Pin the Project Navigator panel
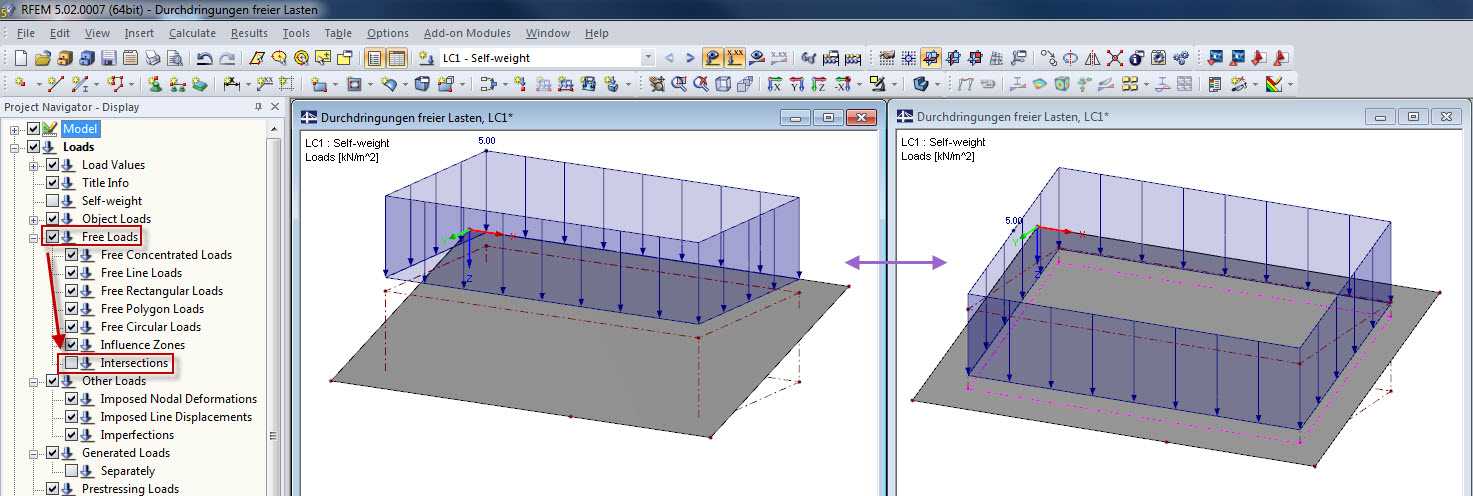 point(258,107)
